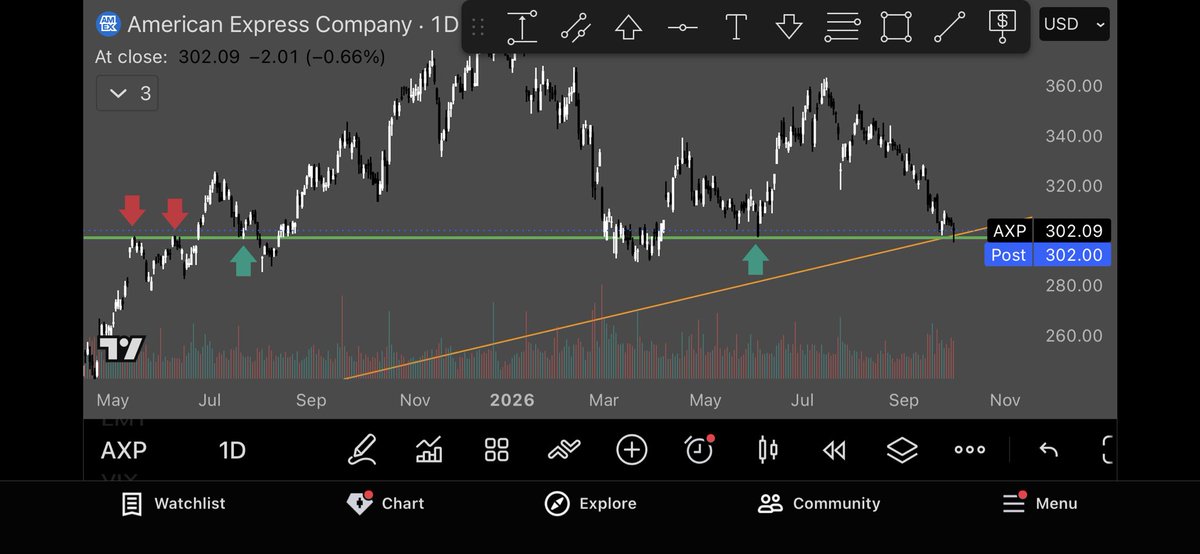Open the bottom Menu tab
Screen dimensions: 1200x554
[x=1040, y=503]
